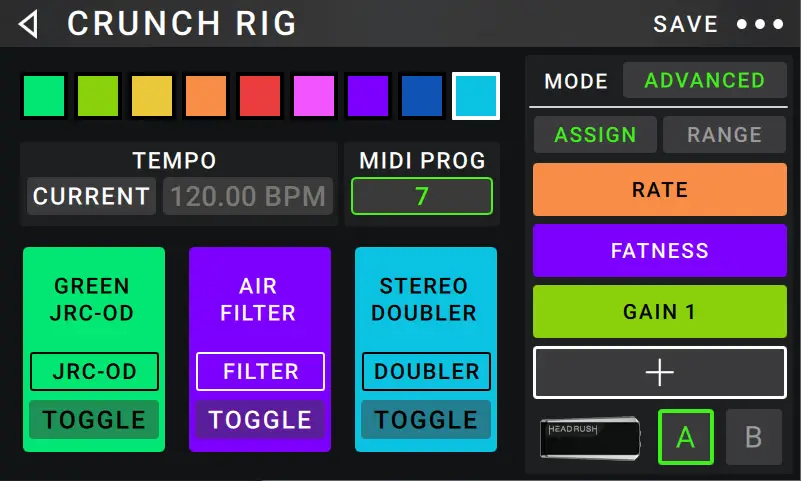Image resolution: width=801 pixels, height=481 pixels.
Task: Open the DOUBLER assignment selector
Action: (426, 371)
